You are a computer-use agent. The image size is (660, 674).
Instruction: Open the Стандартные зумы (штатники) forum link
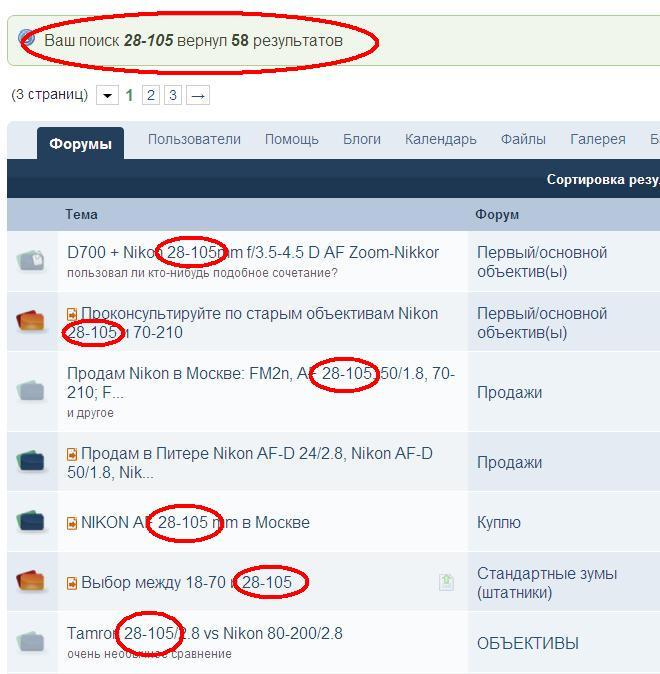[x=547, y=583]
